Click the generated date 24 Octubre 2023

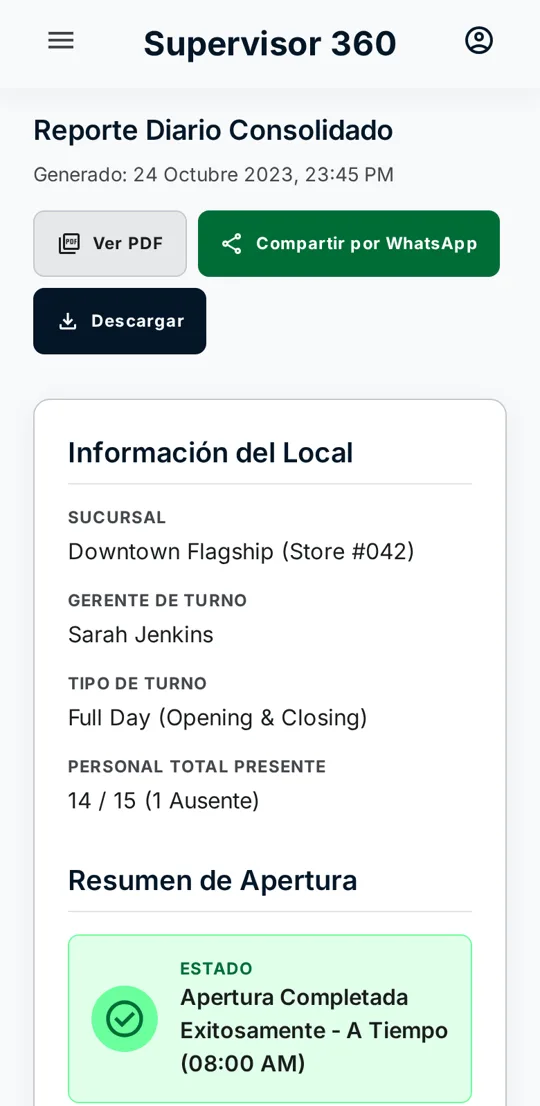coord(214,174)
